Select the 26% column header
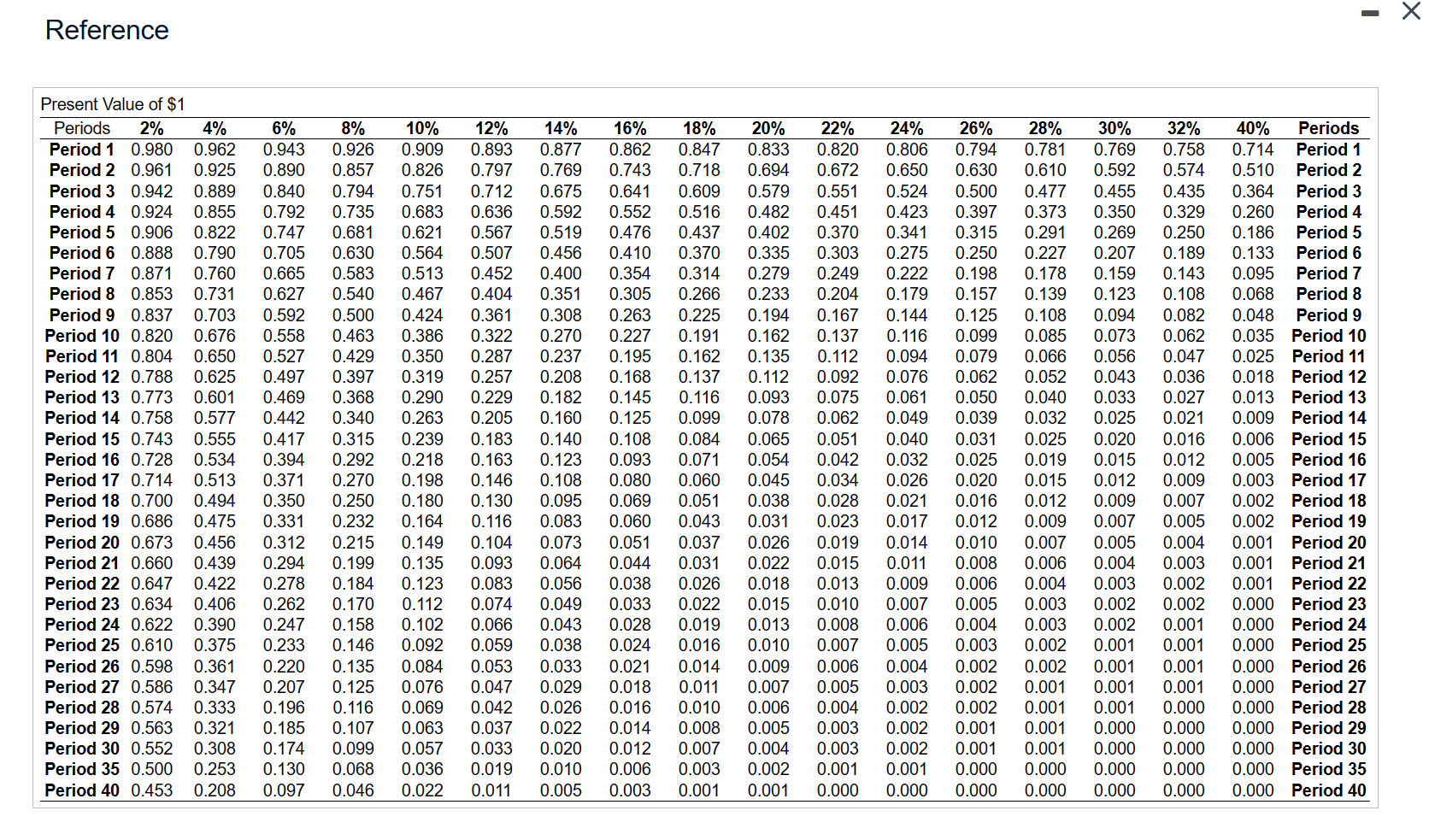The image size is (1429, 840). click(x=976, y=128)
